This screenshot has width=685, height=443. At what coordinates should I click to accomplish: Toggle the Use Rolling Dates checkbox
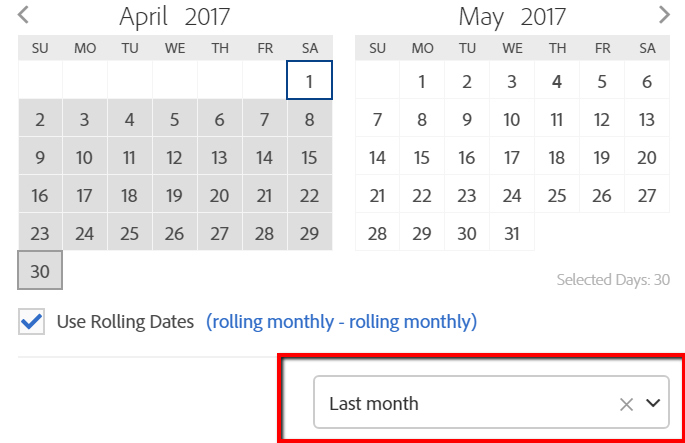click(32, 322)
